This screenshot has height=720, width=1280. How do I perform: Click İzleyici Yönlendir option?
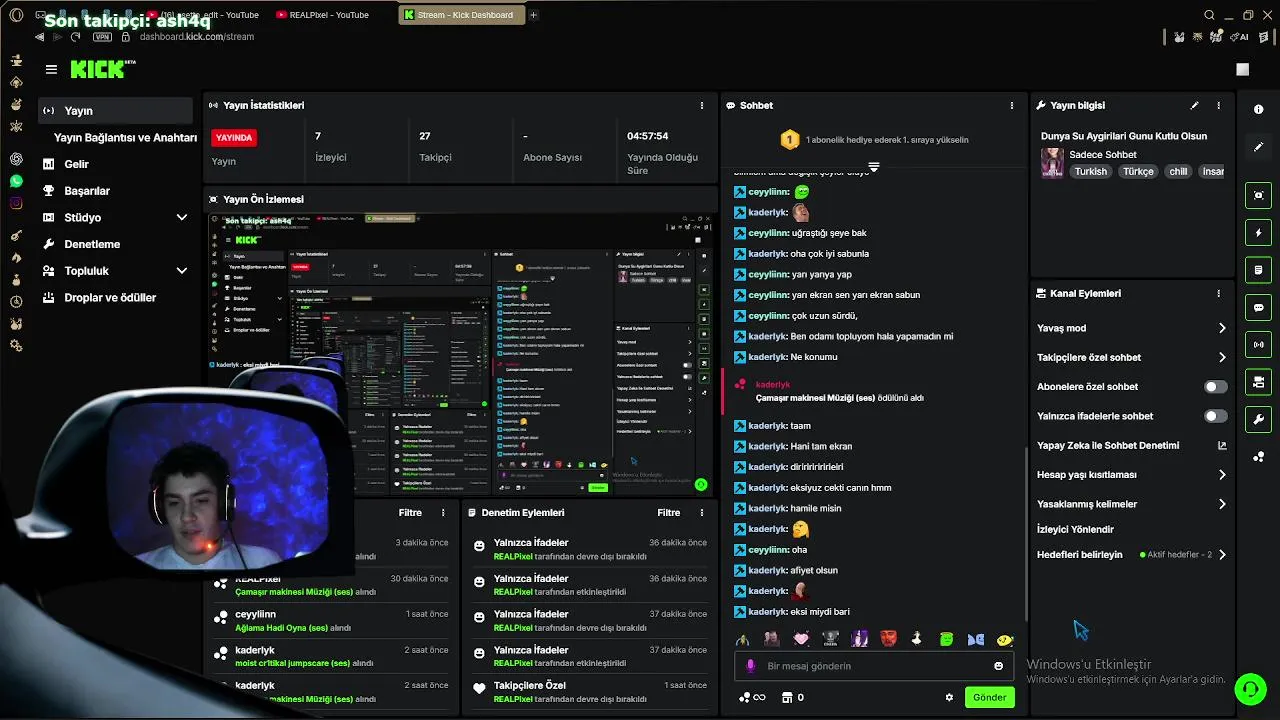tap(1075, 529)
